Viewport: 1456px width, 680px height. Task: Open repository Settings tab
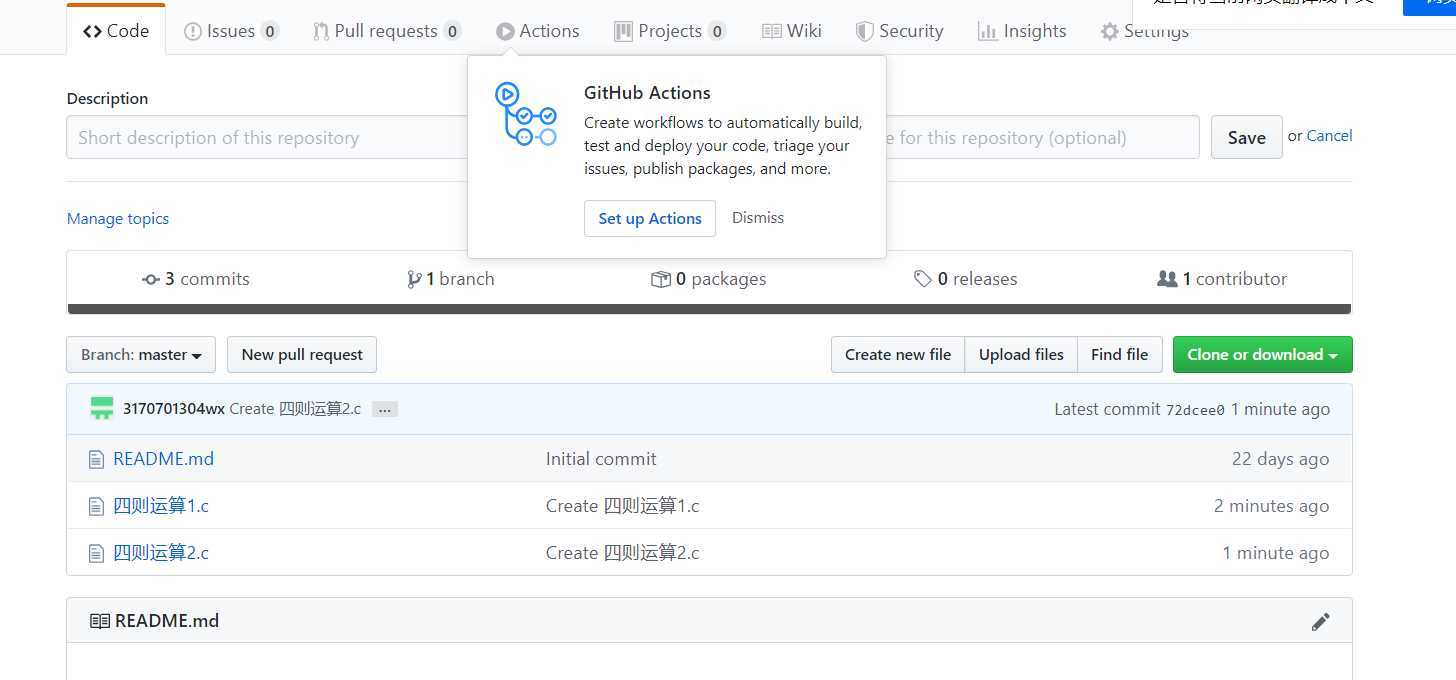[x=1144, y=31]
